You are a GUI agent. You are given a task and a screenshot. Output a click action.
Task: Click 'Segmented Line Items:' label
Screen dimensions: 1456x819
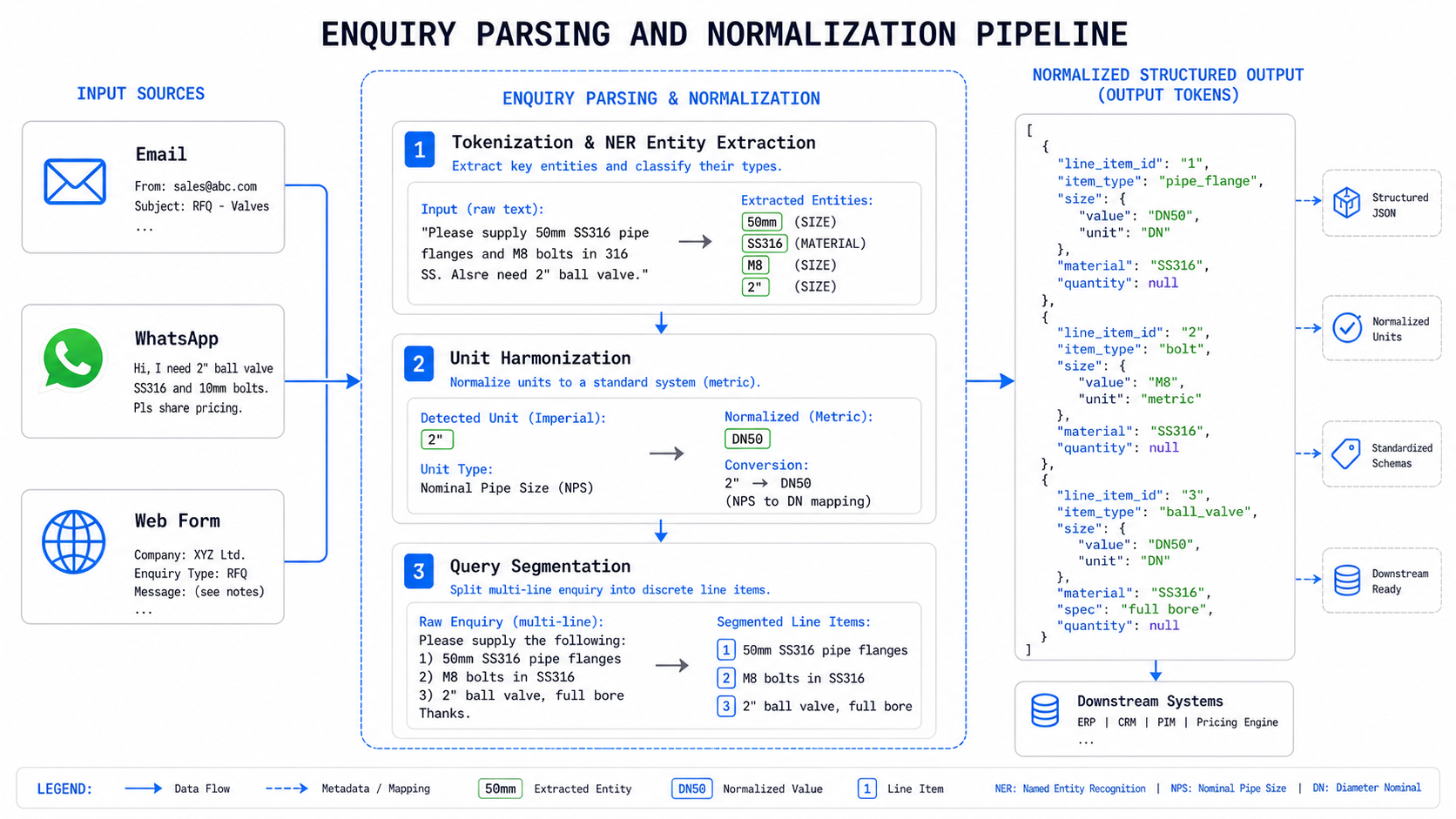pyautogui.click(x=794, y=621)
